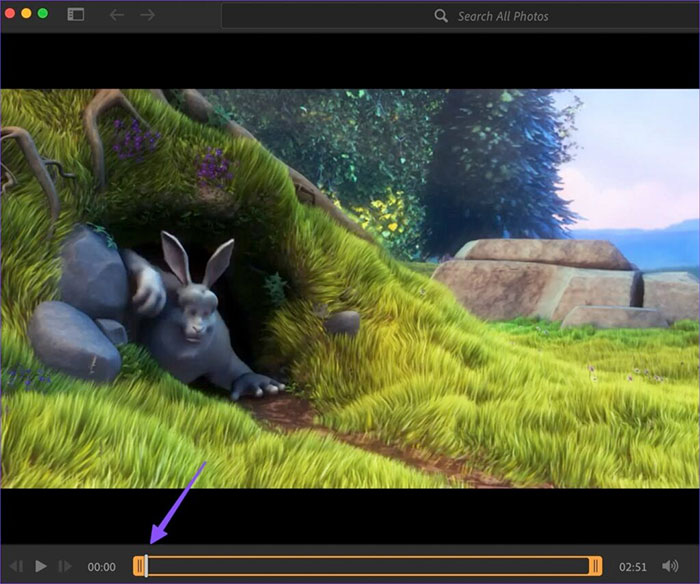Go forward with the right arrow

point(148,15)
